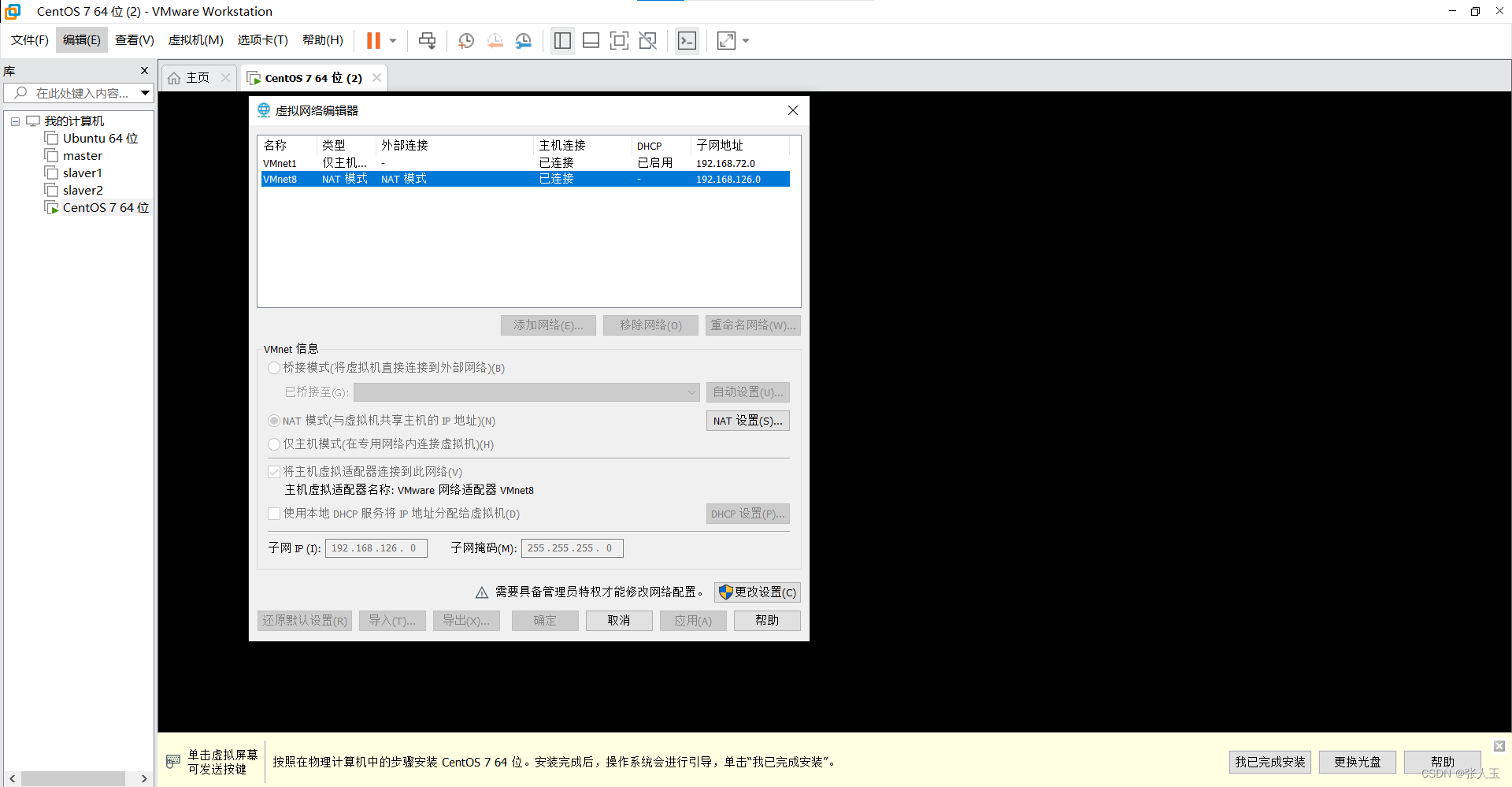Enable the 使用本地 DHCP 服务 checkbox

[x=274, y=514]
